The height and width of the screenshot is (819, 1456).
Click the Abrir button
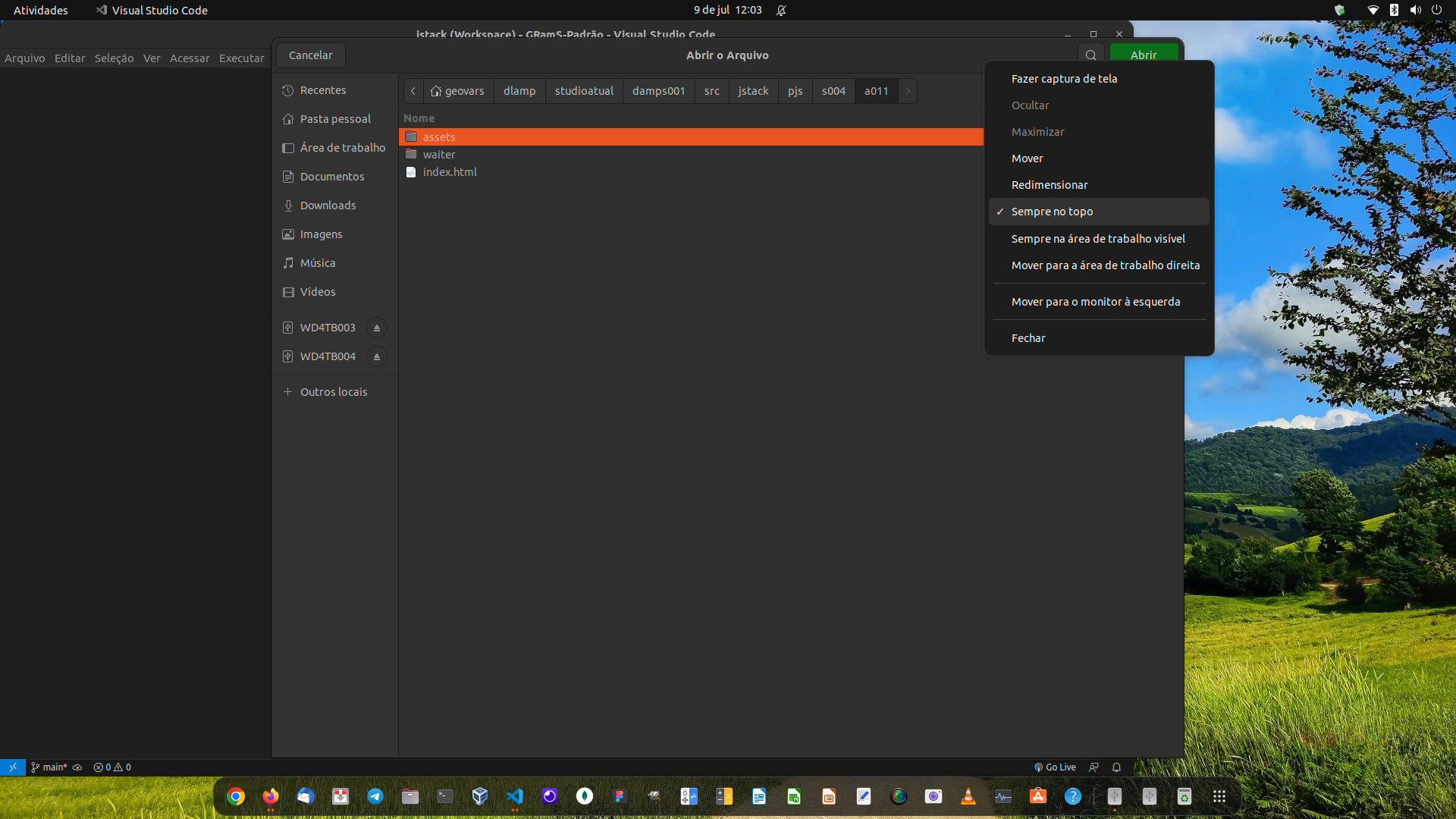coord(1143,55)
